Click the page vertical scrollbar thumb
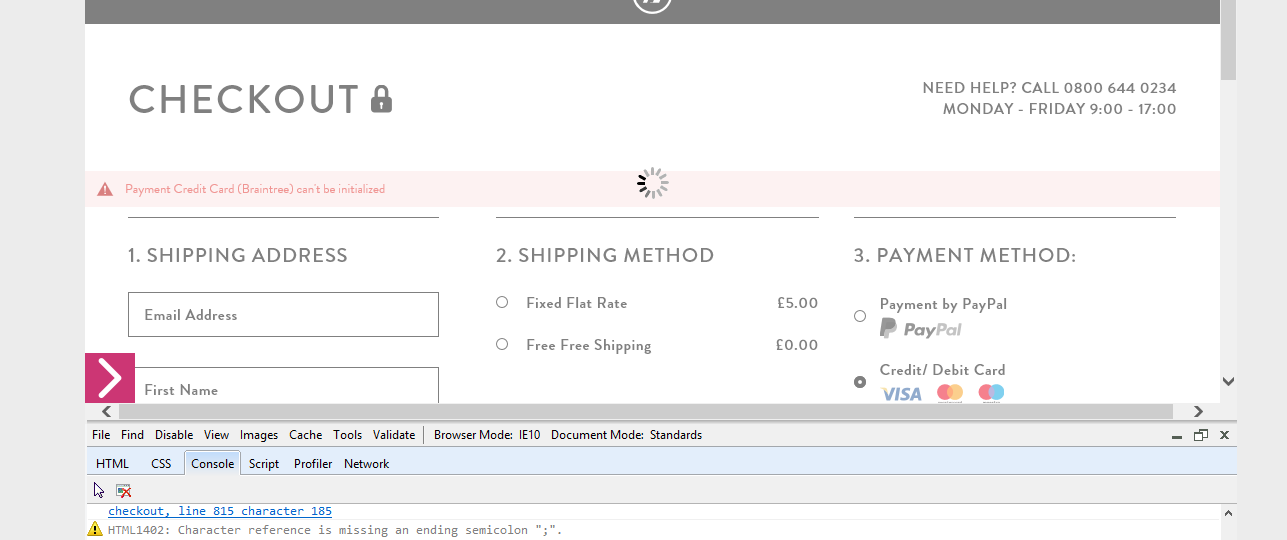Viewport: 1287px width, 540px height. [1228, 40]
